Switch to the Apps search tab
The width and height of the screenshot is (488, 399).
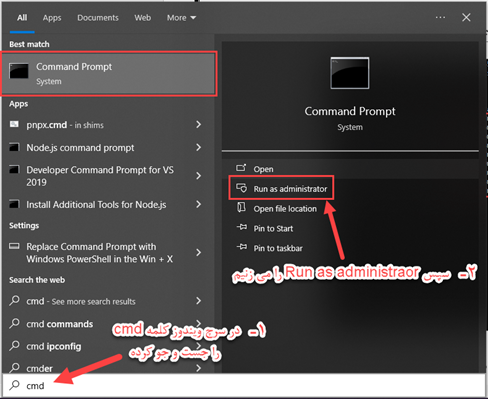coord(52,18)
